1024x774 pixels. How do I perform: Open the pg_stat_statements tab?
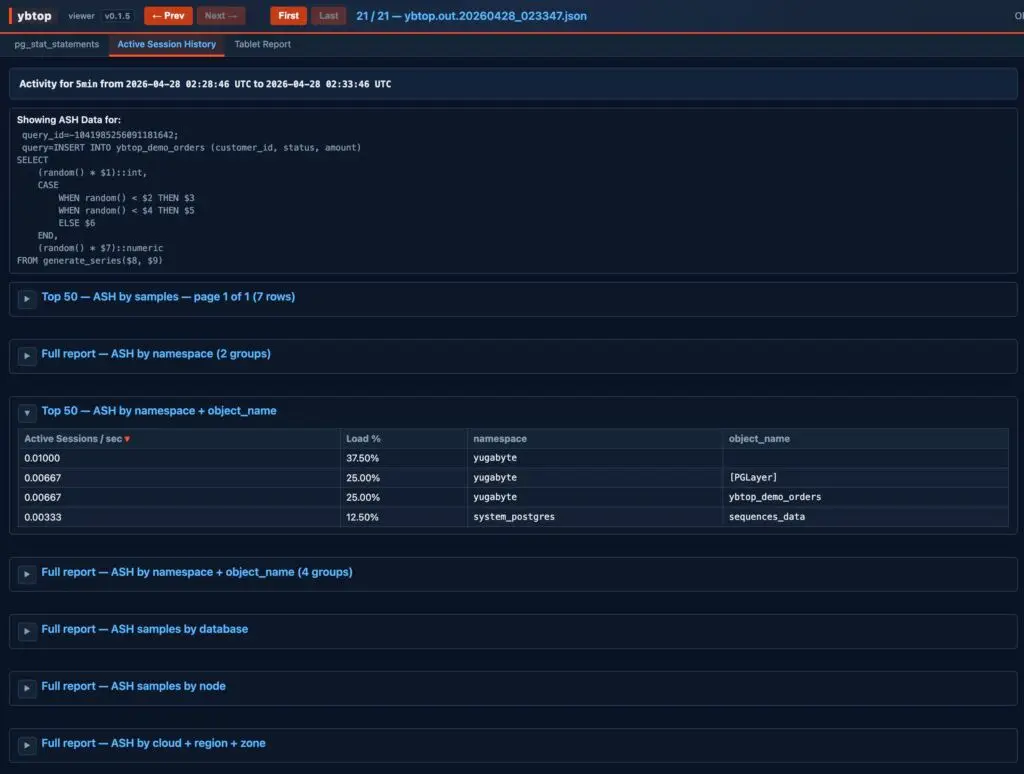[x=57, y=45]
